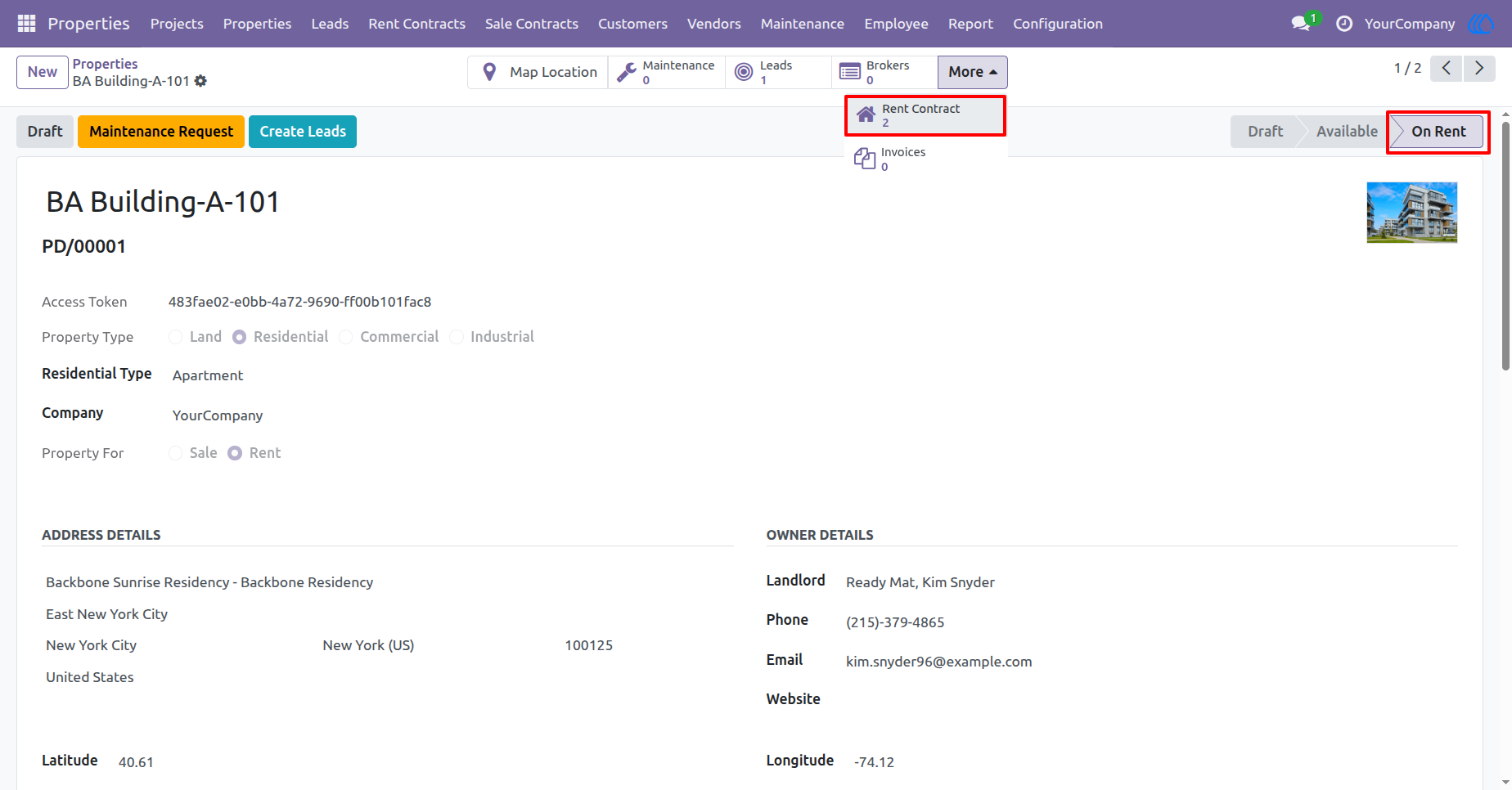Select the On Rent status stage
Viewport: 1512px width, 790px height.
[x=1438, y=132]
